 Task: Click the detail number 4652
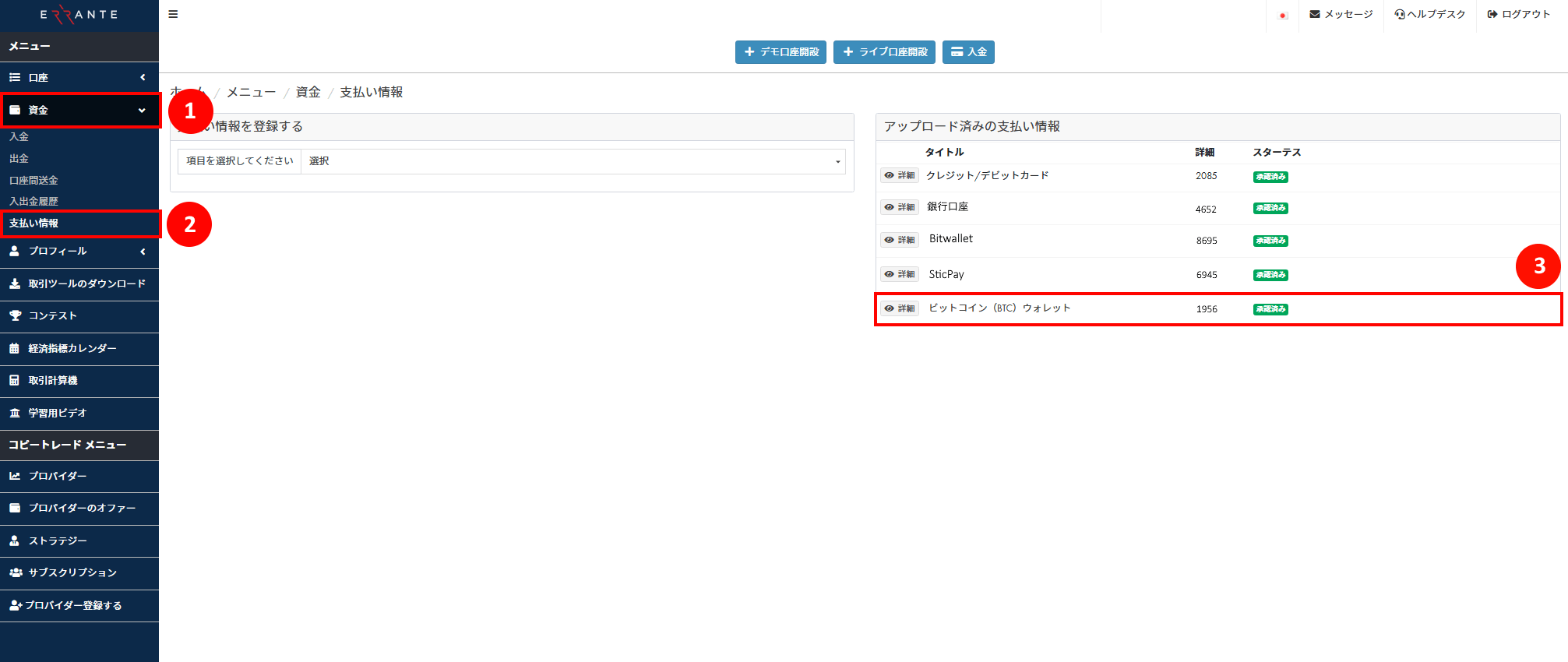click(x=1206, y=210)
